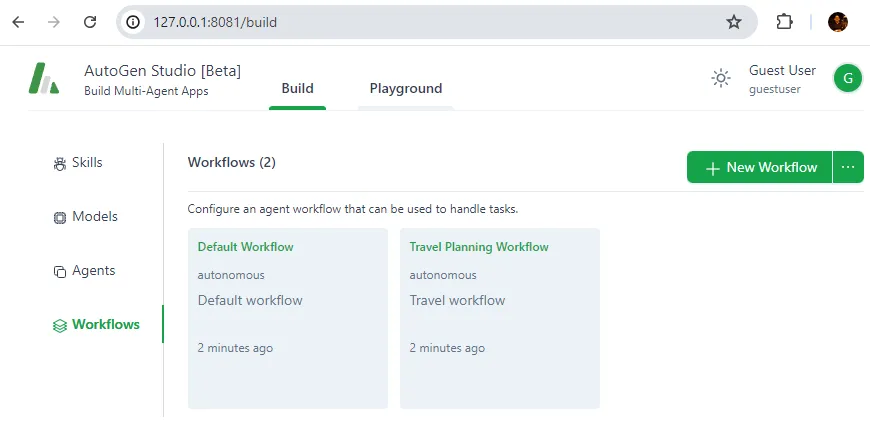The image size is (870, 422).
Task: Click the Agents sidebar icon
Action: (59, 272)
